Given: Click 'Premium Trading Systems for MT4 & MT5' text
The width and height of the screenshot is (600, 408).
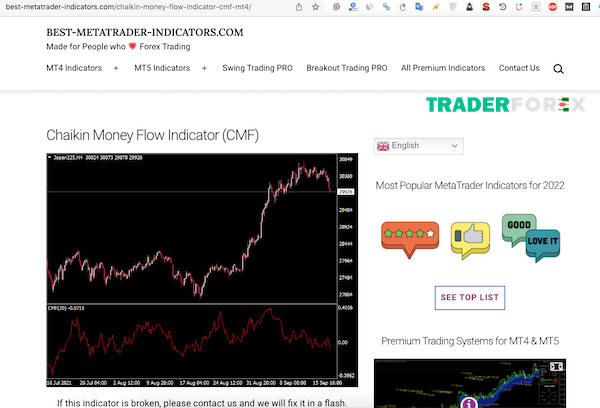Looking at the screenshot, I should [470, 341].
